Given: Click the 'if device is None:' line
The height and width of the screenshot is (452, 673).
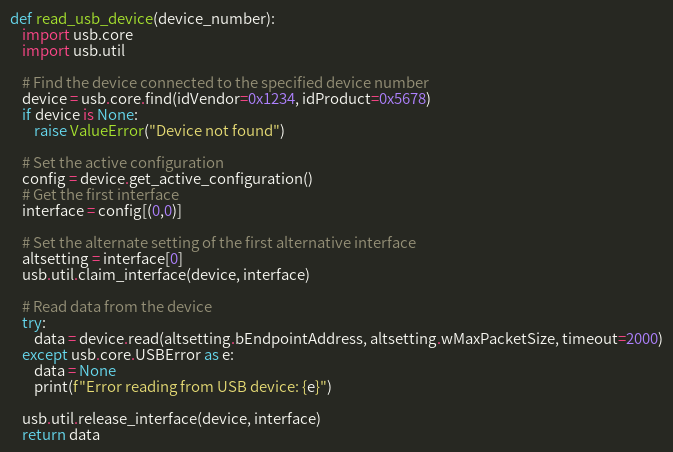Looking at the screenshot, I should tap(80, 115).
